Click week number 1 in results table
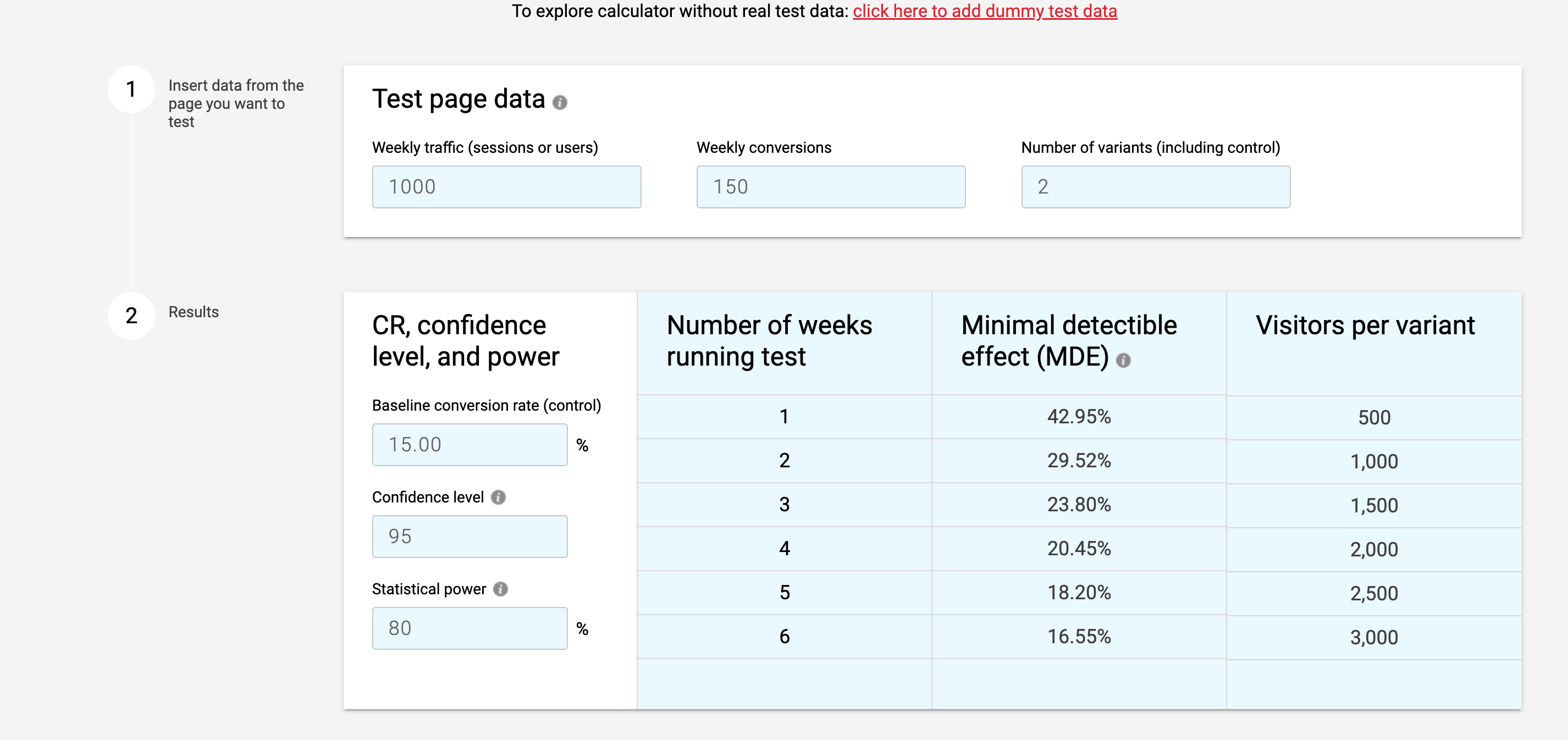The image size is (1568, 740). (x=784, y=417)
